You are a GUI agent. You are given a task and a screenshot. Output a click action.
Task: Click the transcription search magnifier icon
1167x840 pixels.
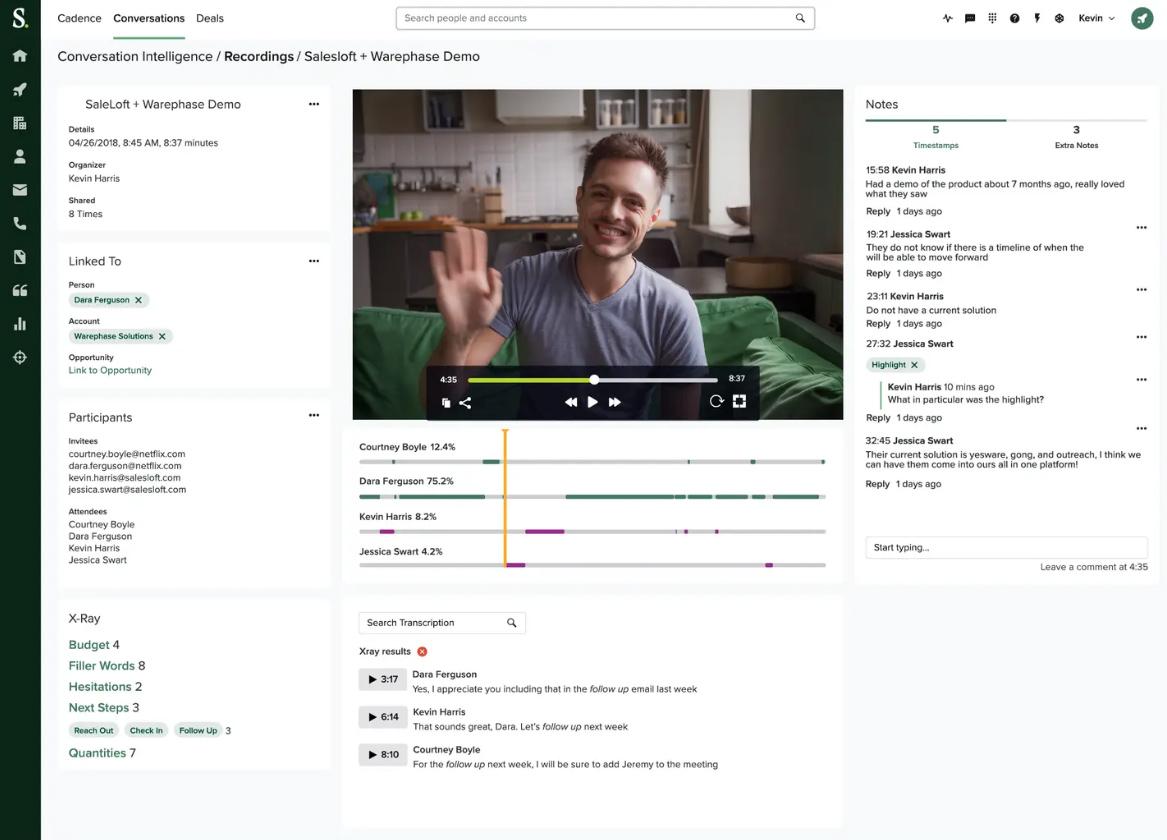click(x=511, y=623)
